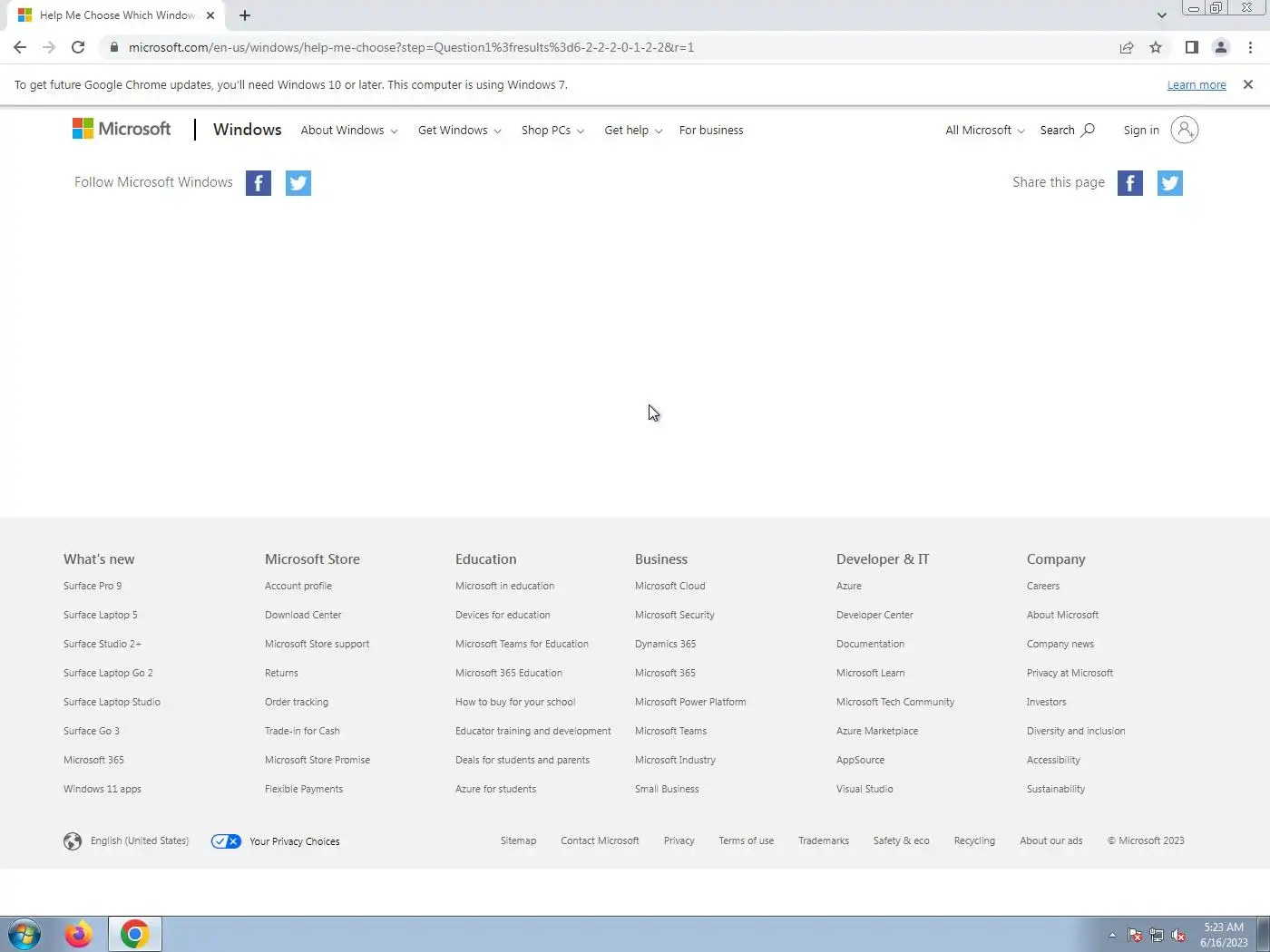1270x952 pixels.
Task: Open Visual Studio footer link
Action: click(x=865, y=789)
